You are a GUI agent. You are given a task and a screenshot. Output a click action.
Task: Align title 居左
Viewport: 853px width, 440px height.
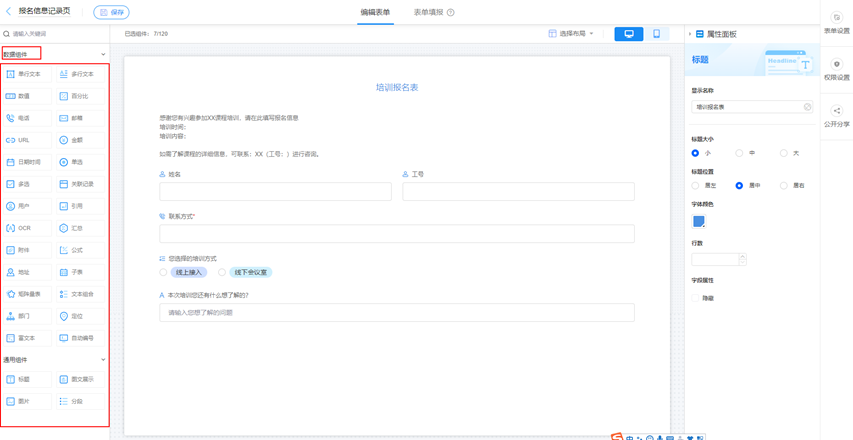(695, 185)
